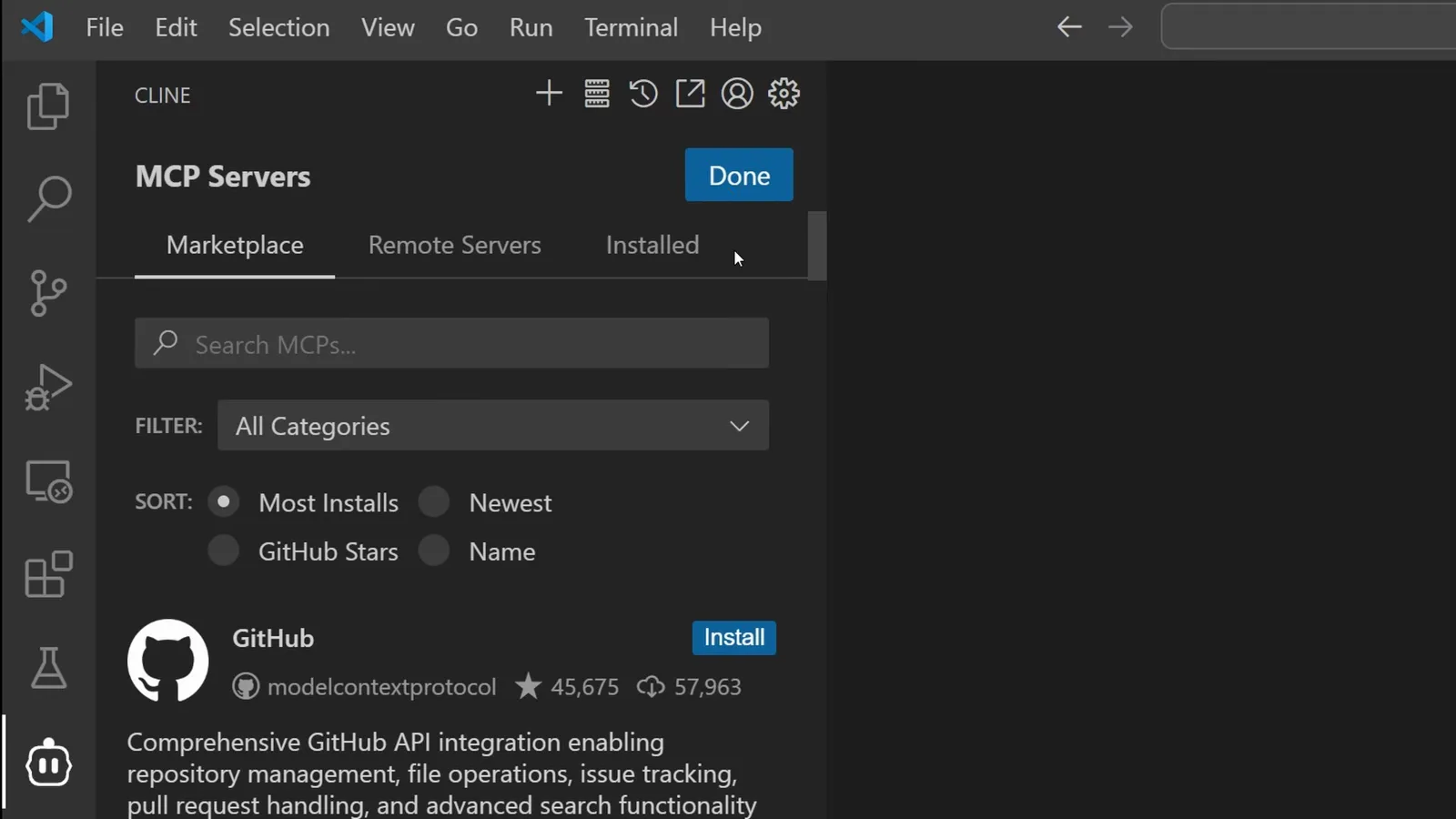Select the Cline robot icon in activity bar
Viewport: 1456px width, 819px height.
[x=48, y=763]
